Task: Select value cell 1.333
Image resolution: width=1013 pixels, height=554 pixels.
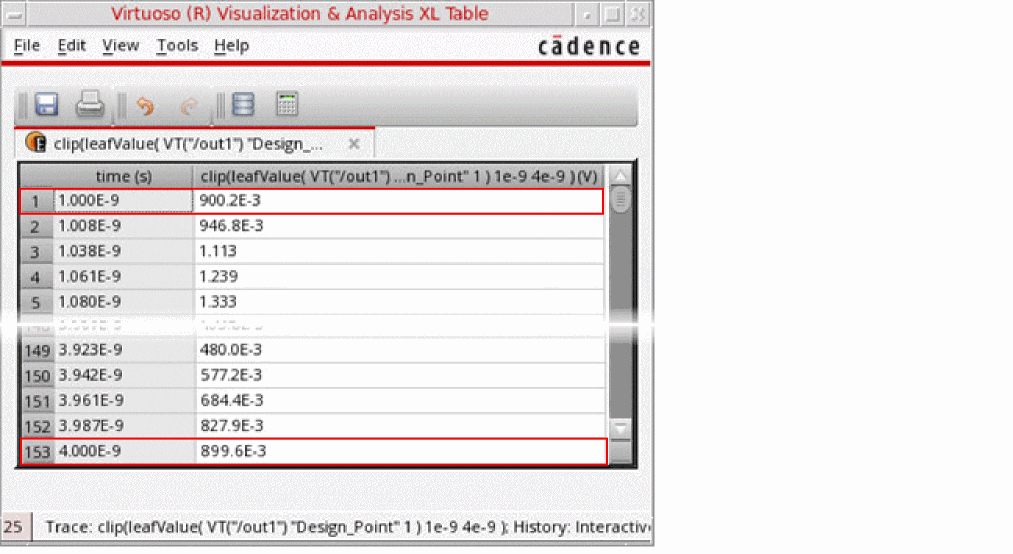Action: click(x=399, y=302)
